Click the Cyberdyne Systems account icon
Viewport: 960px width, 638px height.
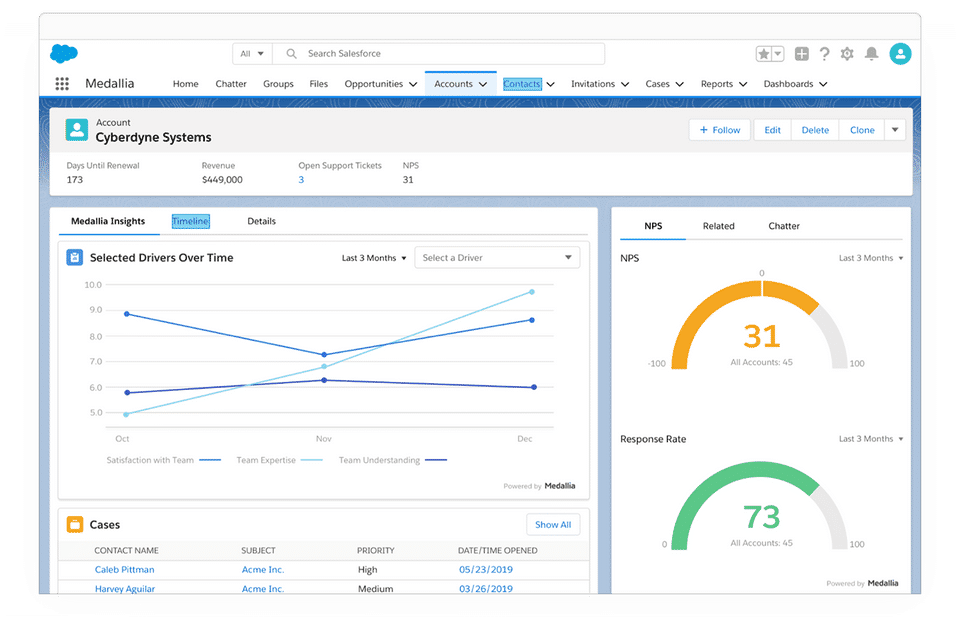click(77, 130)
